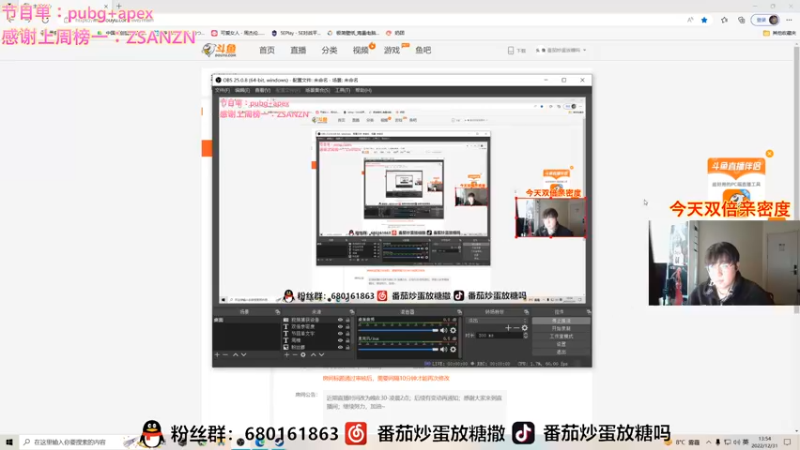800x450 pixels.
Task: Click 工作室模式 button in OBS
Action: pyautogui.click(x=561, y=336)
